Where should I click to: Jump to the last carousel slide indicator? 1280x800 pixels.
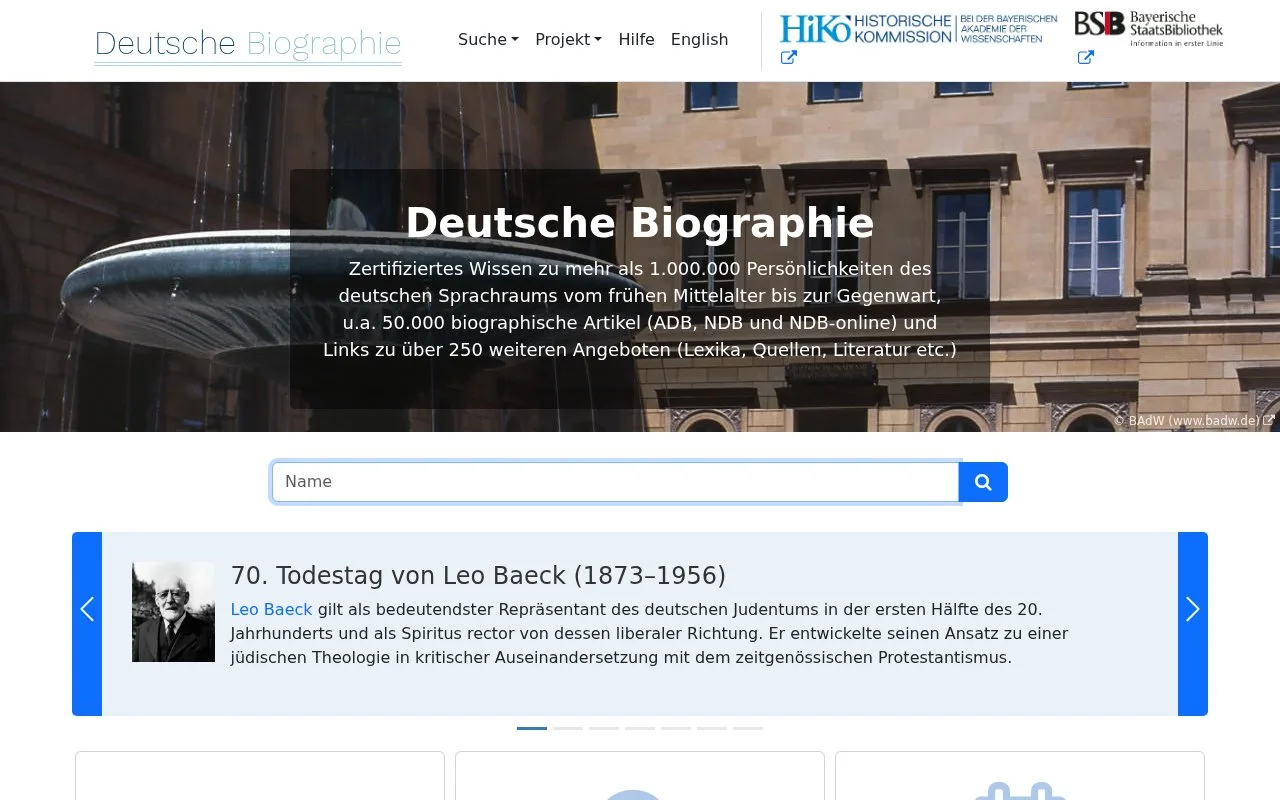pos(748,728)
